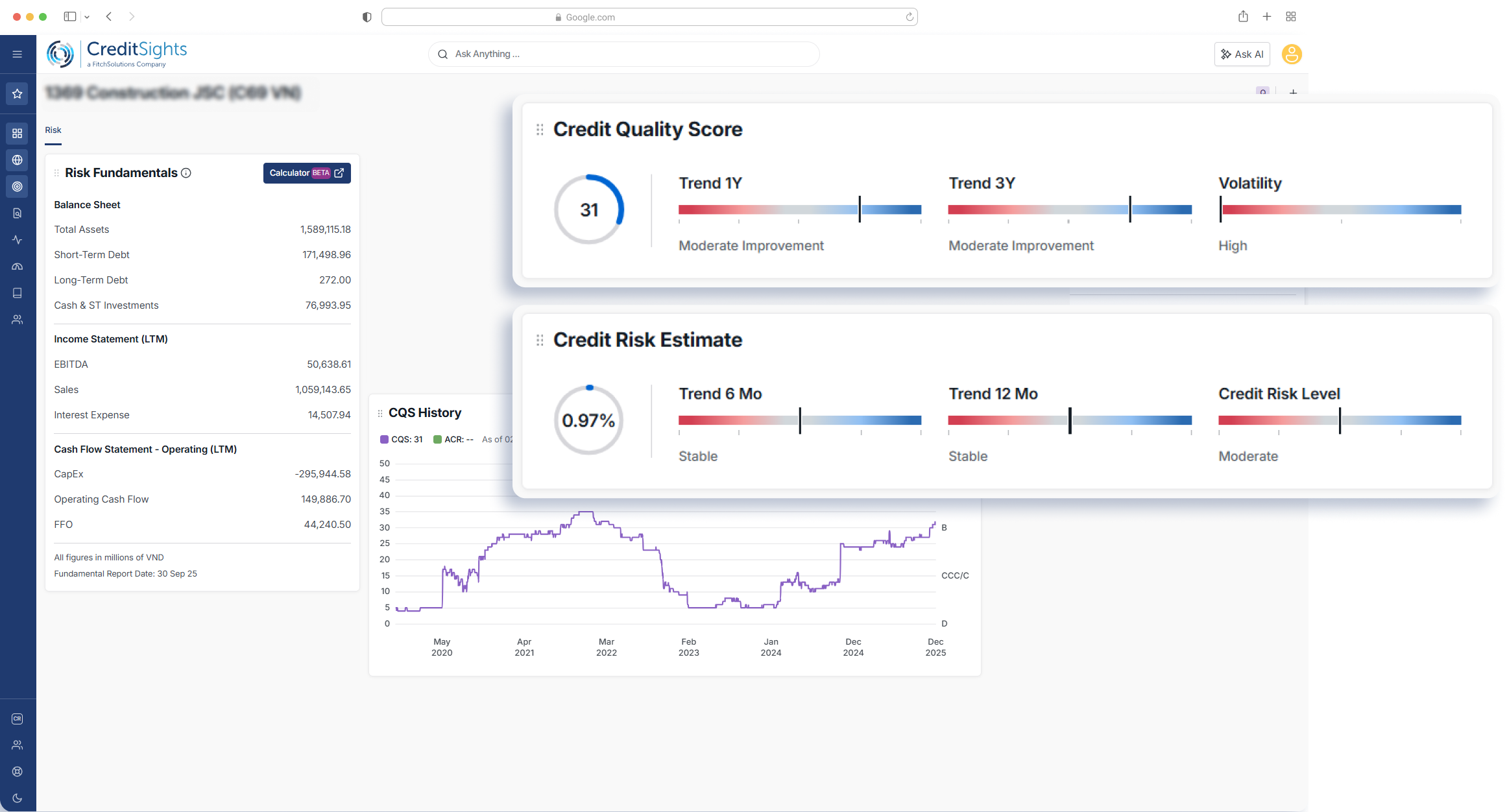Toggle dark mode with moon icon

tap(18, 798)
